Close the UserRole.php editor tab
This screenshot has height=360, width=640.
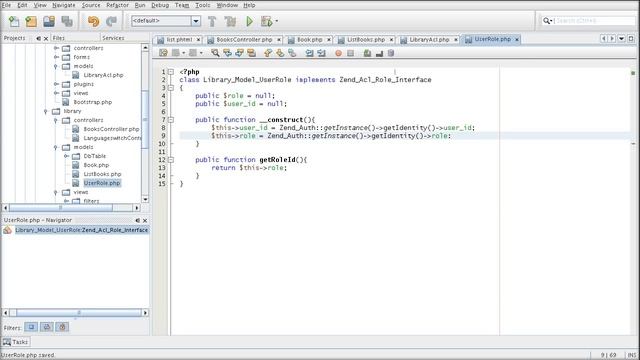[517, 39]
